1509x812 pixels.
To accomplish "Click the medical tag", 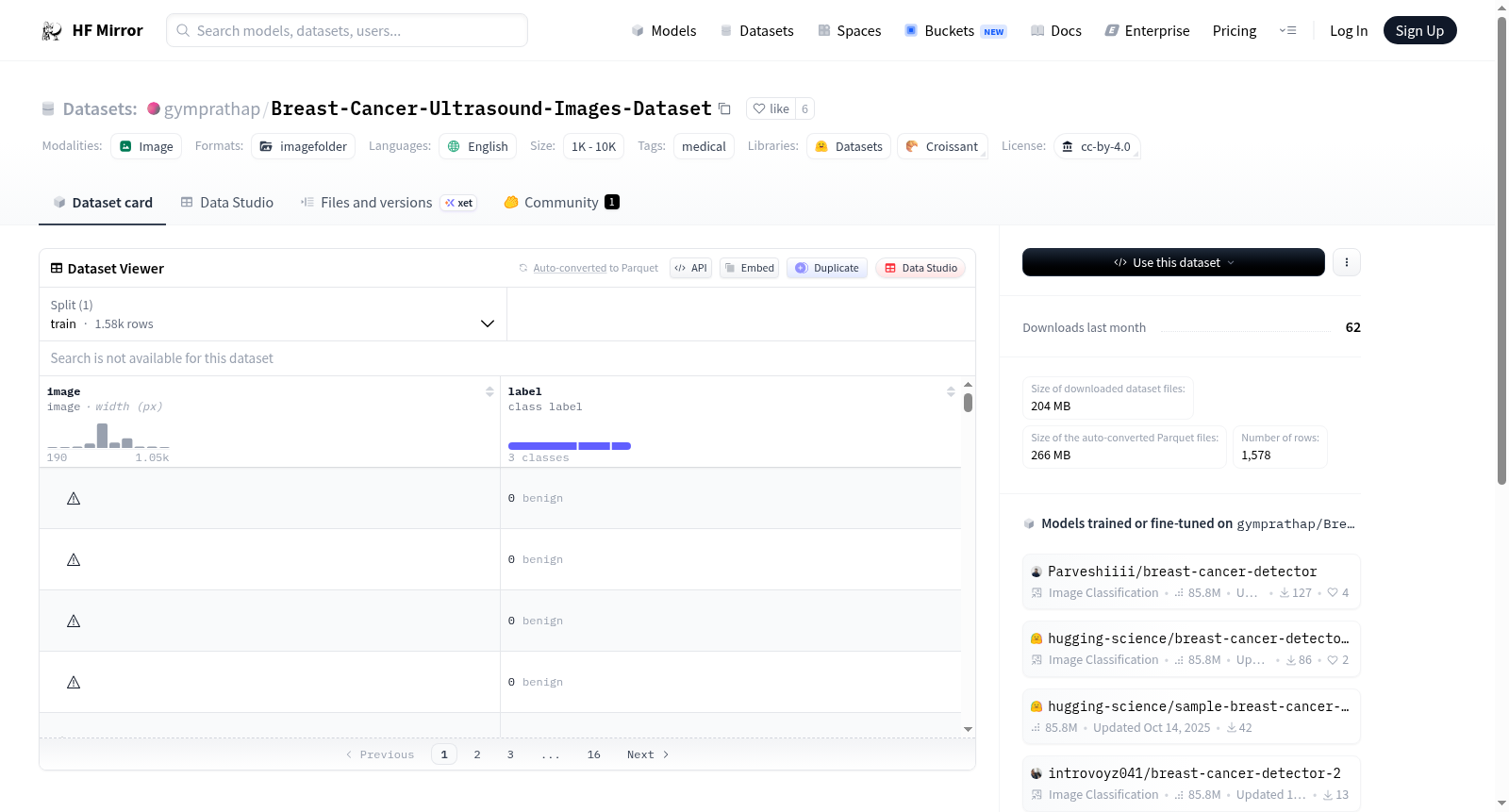I will pyautogui.click(x=704, y=146).
